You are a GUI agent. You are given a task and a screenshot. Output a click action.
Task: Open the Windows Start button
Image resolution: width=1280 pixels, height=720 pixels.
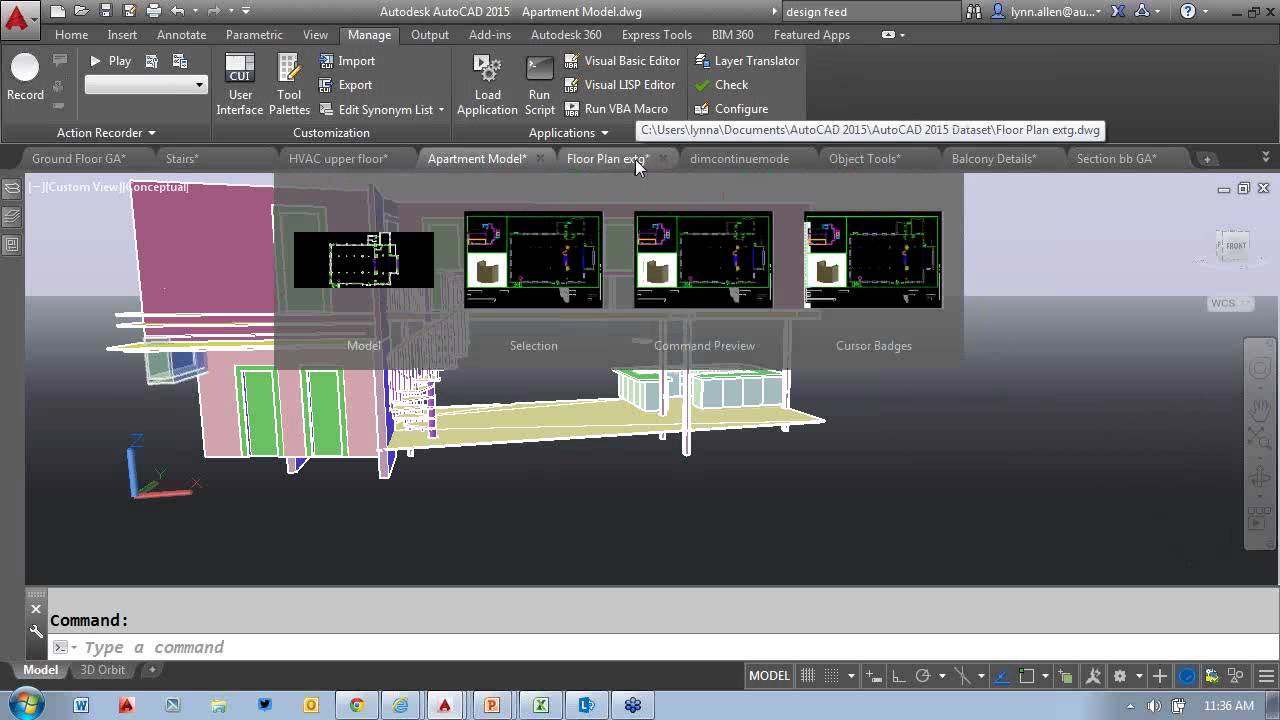pos(25,705)
